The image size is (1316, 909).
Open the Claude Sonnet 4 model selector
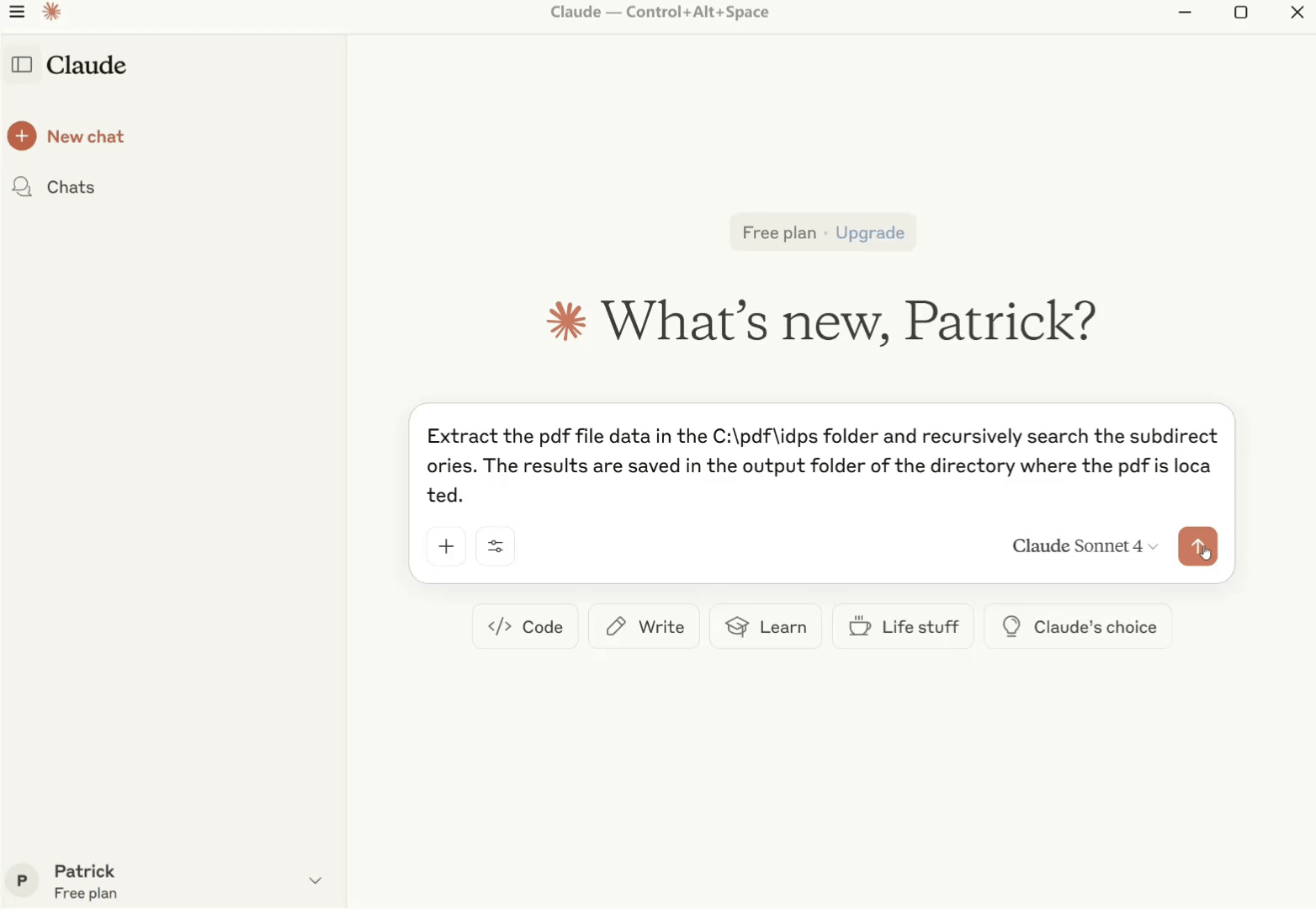tap(1085, 546)
